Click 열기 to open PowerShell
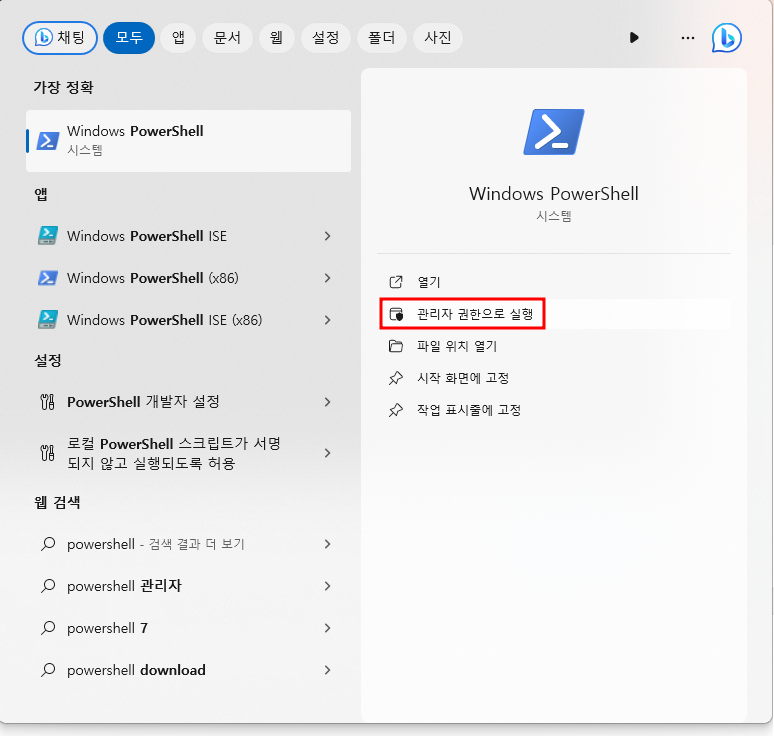Screen dimensions: 774x736 click(x=554, y=282)
